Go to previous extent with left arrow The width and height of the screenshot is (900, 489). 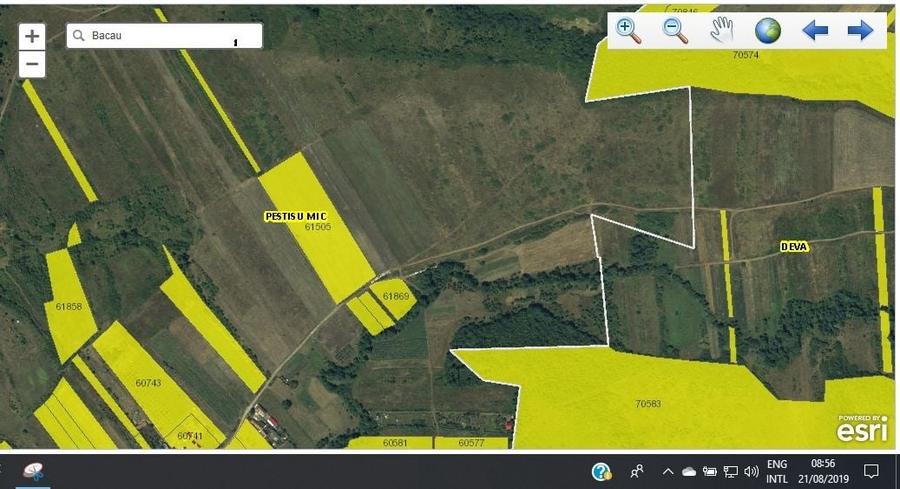point(814,30)
